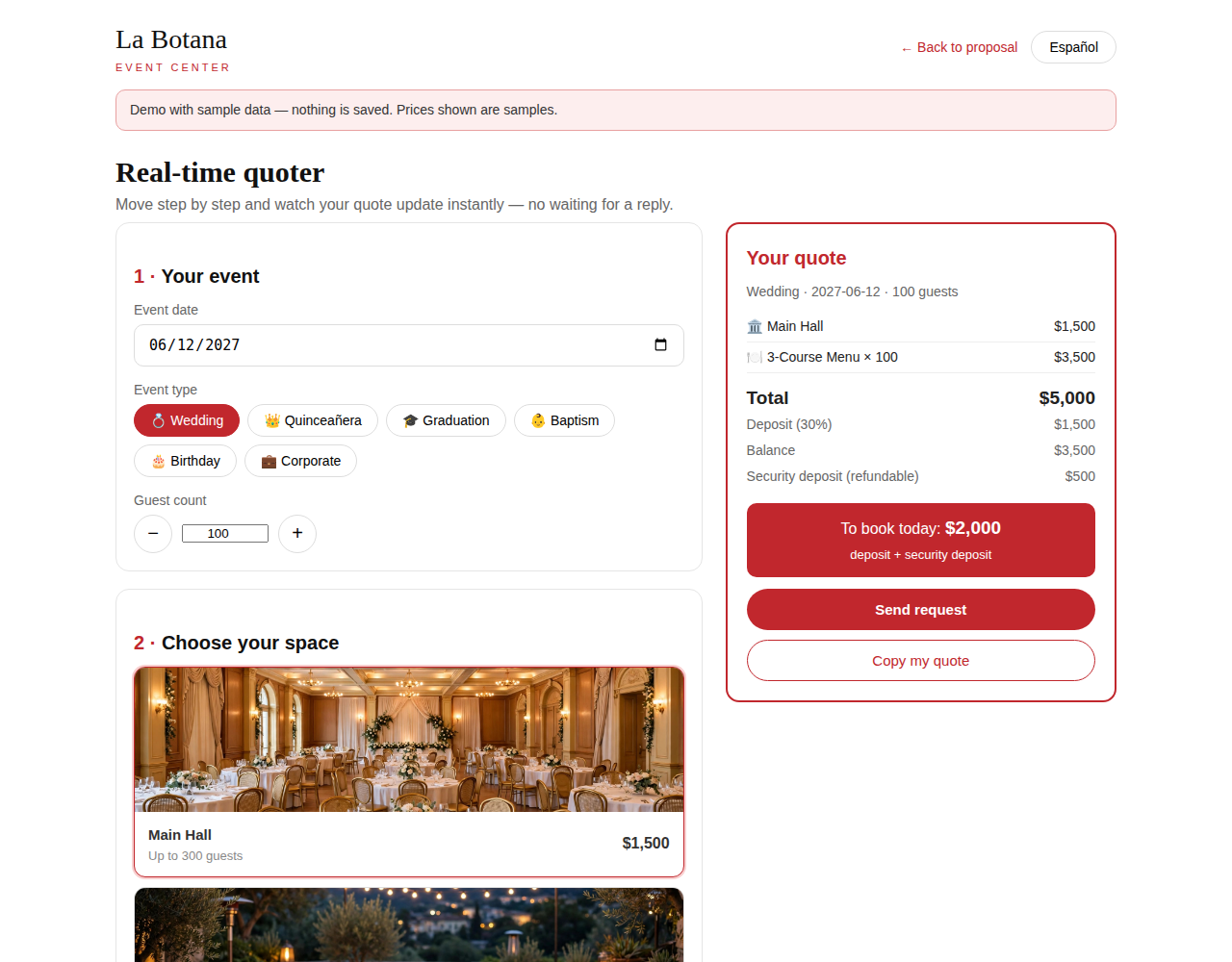Click the Security deposit (refundable) label
Image resolution: width=1232 pixels, height=962 pixels.
[833, 476]
